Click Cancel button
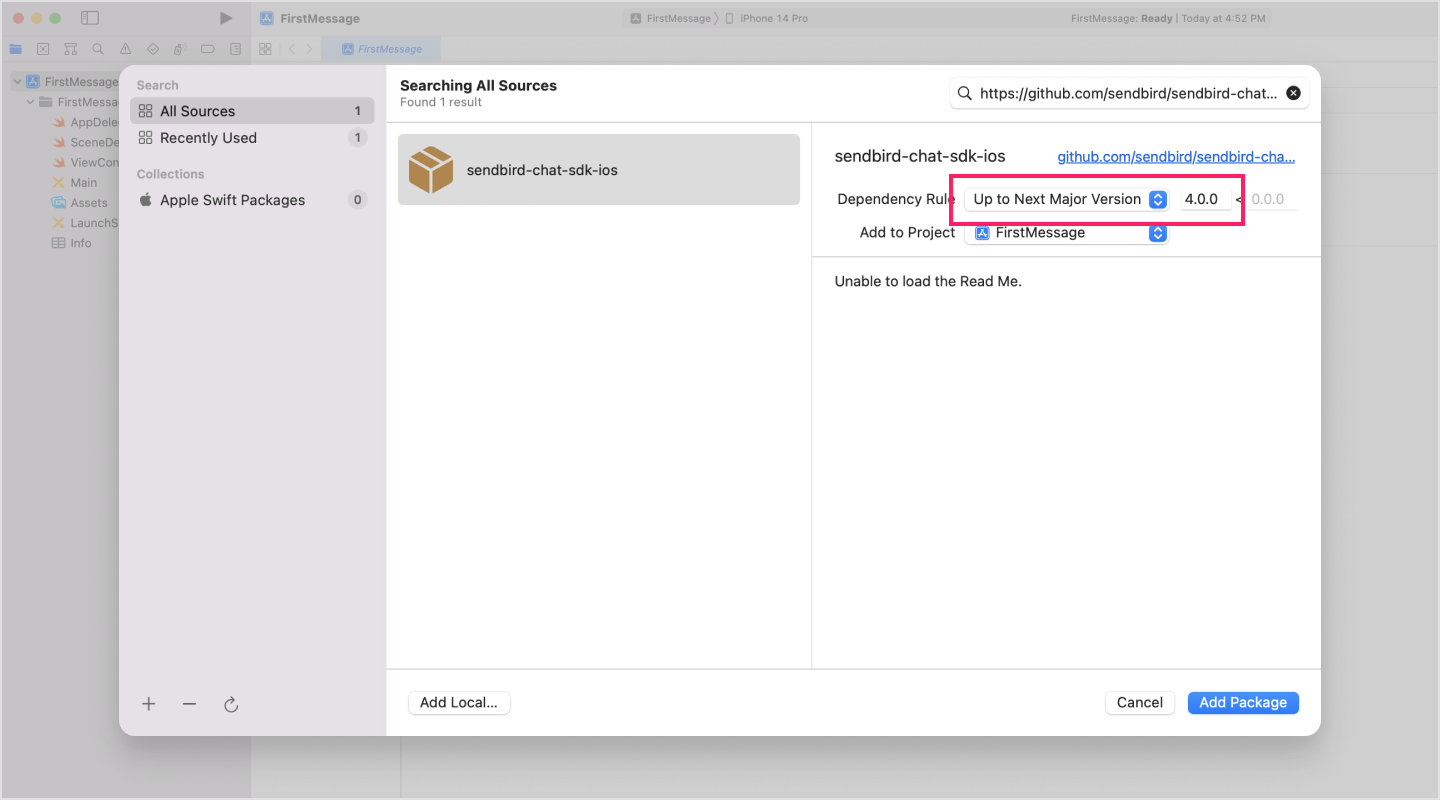This screenshot has height=800, width=1440. (x=1139, y=702)
